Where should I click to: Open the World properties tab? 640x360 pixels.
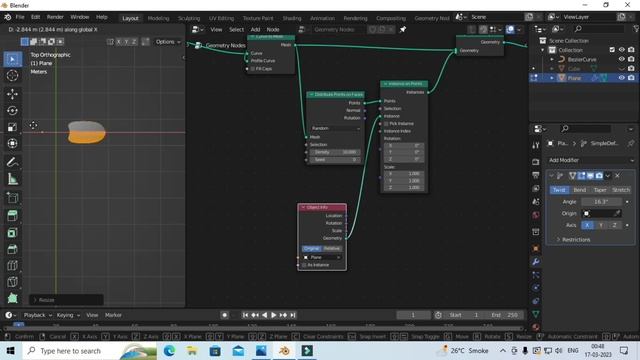[536, 215]
